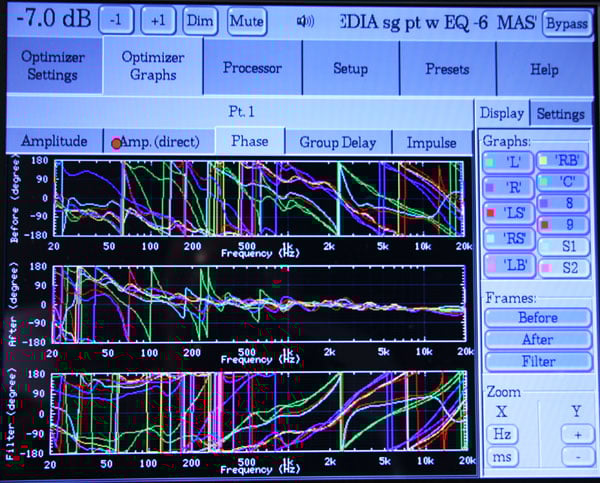Decrease volume with the -1 button
600x483 pixels.
[116, 21]
